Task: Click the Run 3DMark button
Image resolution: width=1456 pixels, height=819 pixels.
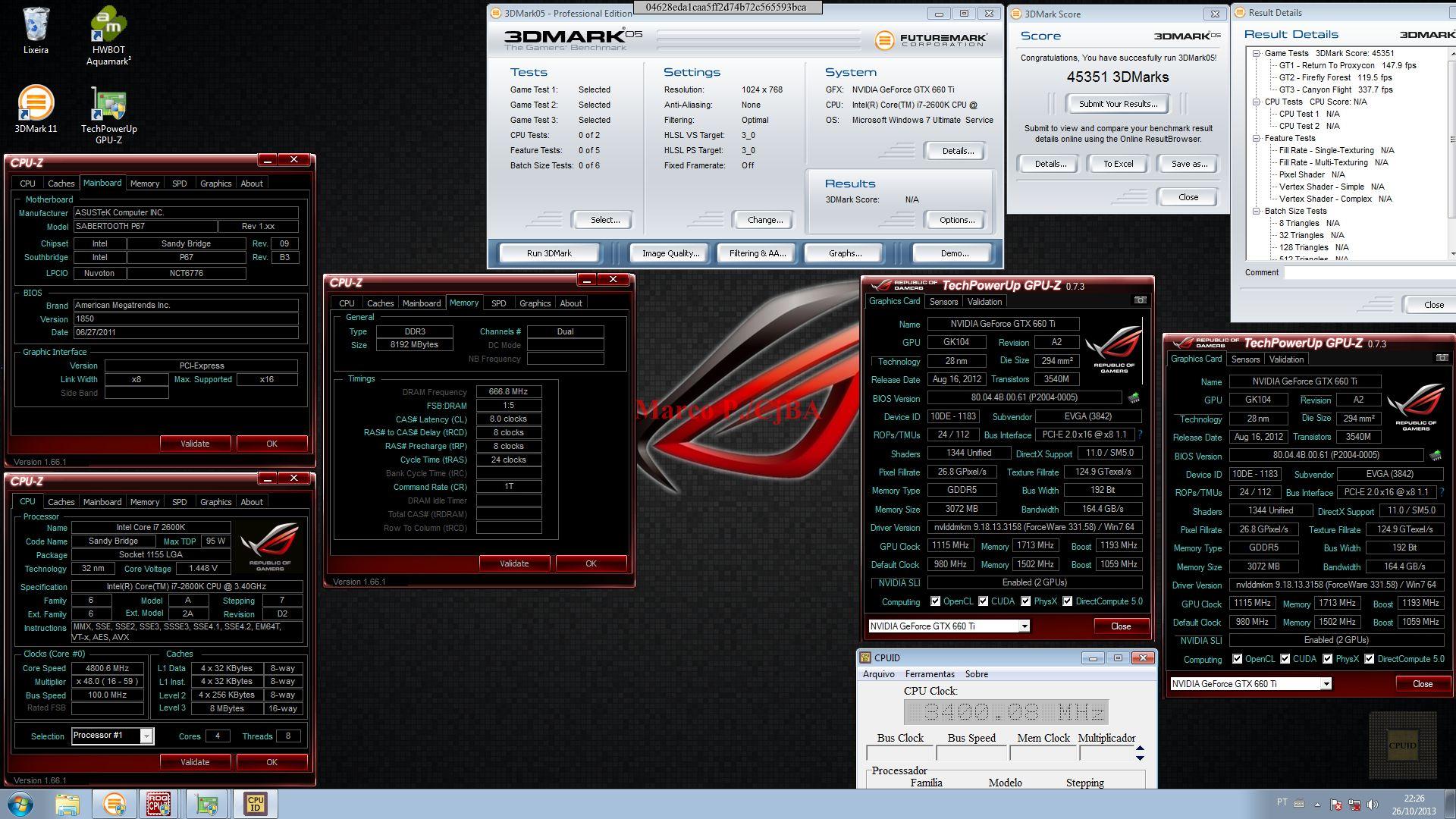Action: coord(549,253)
